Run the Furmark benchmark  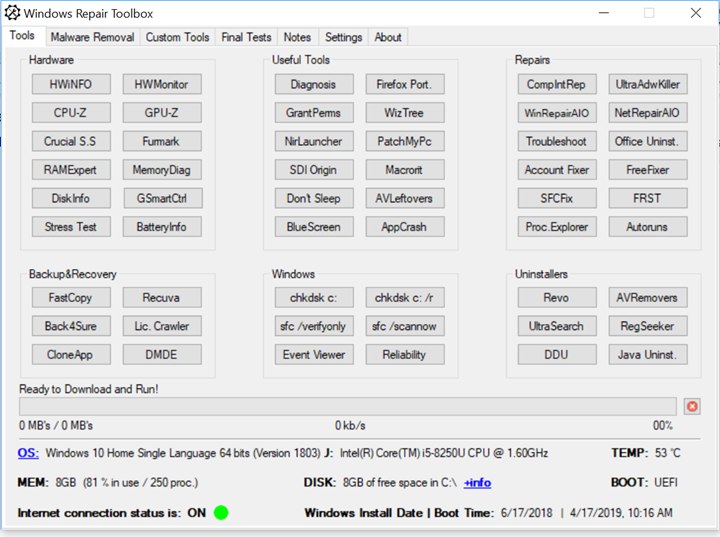(162, 141)
